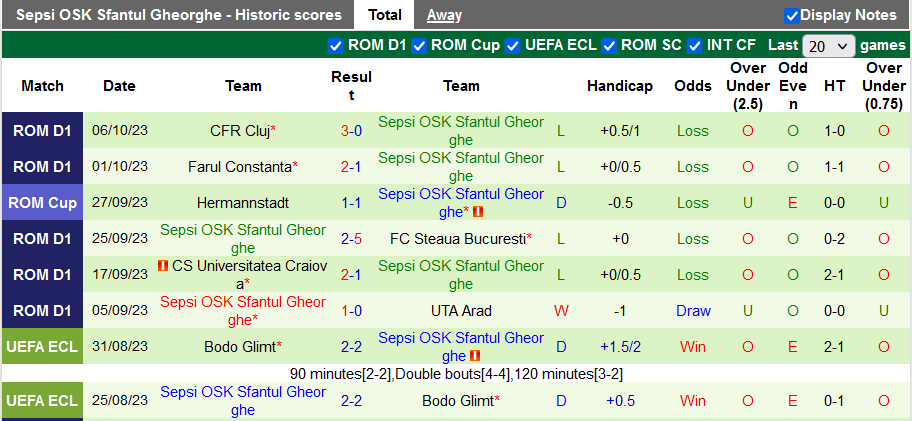912x421 pixels.
Task: Toggle the Display Notes checkbox
Action: pyautogui.click(x=792, y=15)
